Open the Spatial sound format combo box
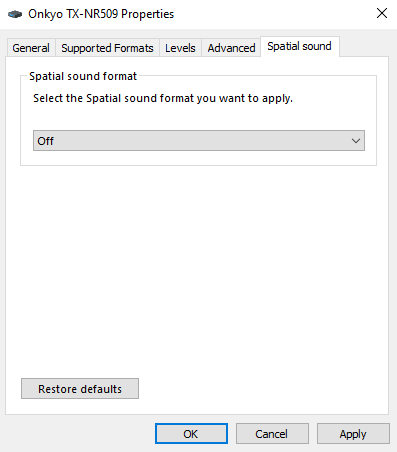This screenshot has width=397, height=452. click(x=199, y=141)
